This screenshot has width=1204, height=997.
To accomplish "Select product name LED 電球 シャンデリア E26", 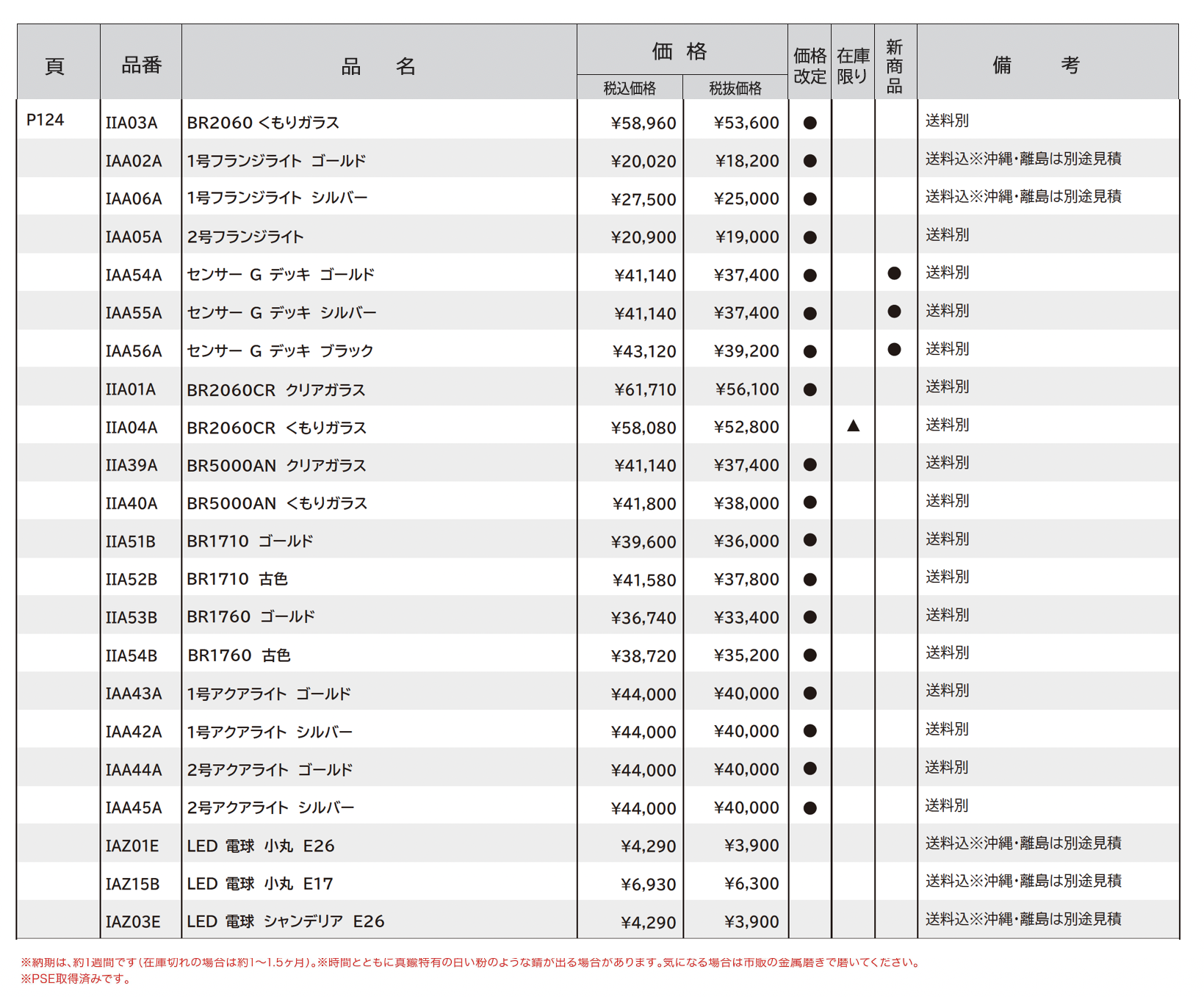I will tap(285, 921).
